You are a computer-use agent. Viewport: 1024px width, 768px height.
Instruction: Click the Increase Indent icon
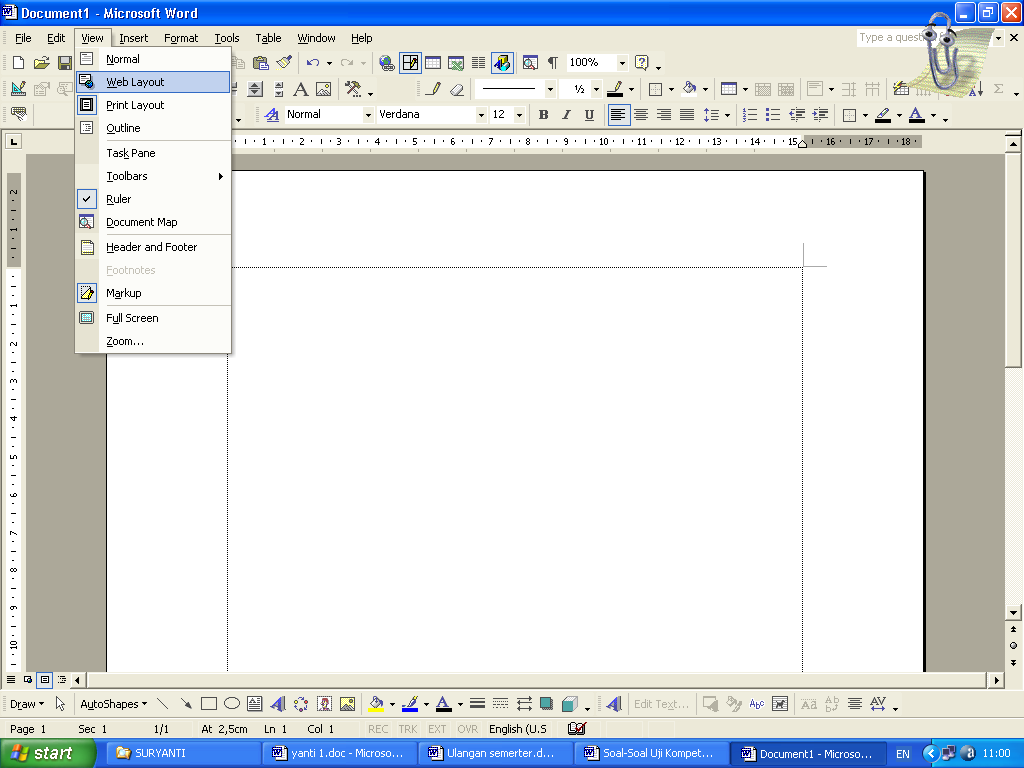tap(820, 115)
